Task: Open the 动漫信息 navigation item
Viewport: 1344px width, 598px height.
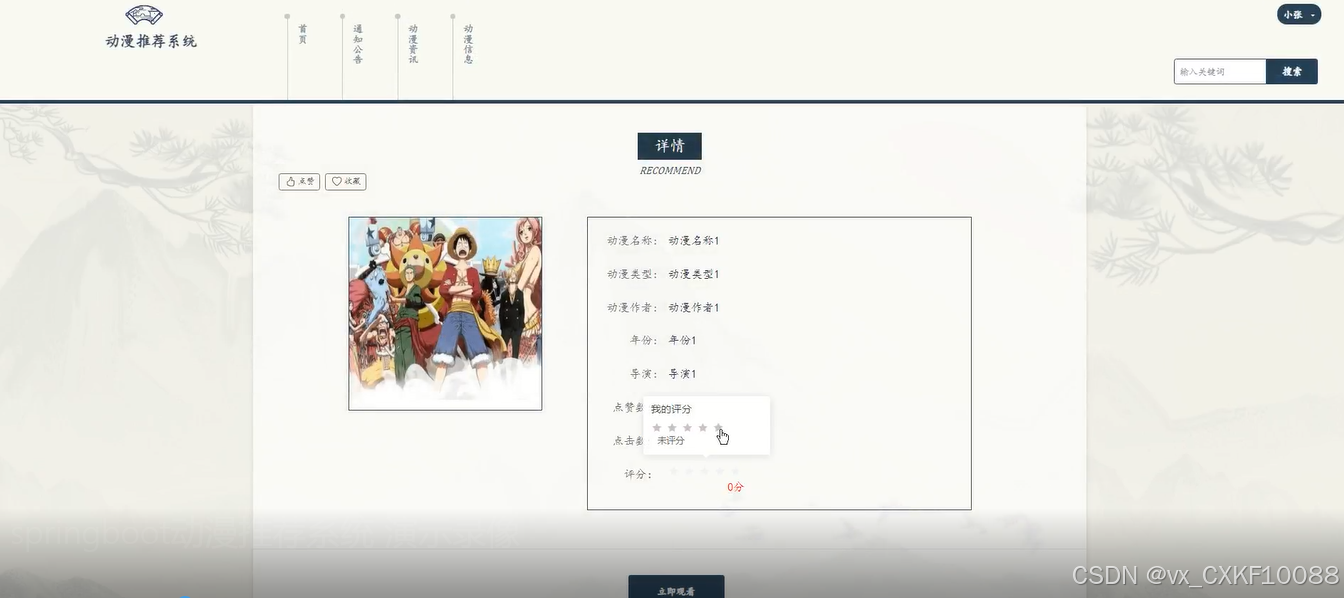Action: pyautogui.click(x=468, y=44)
